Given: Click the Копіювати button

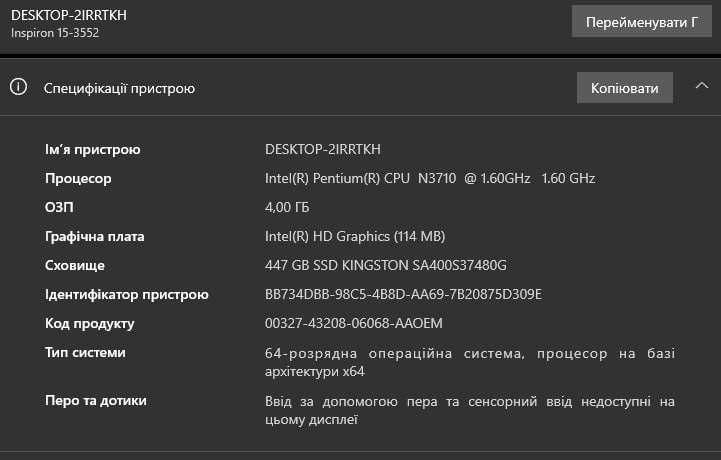Looking at the screenshot, I should (625, 87).
